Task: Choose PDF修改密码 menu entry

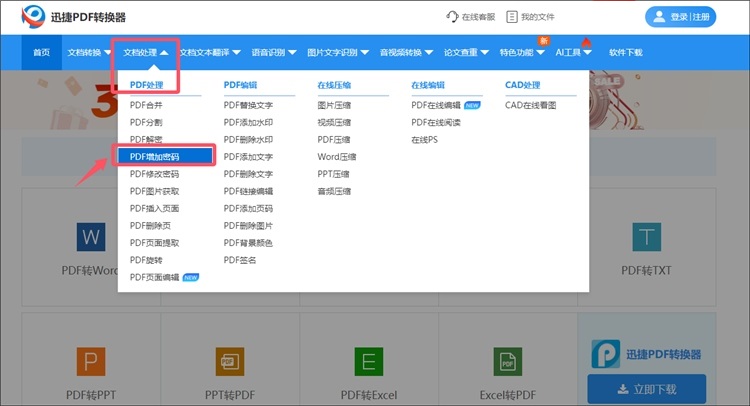Action: pos(154,174)
